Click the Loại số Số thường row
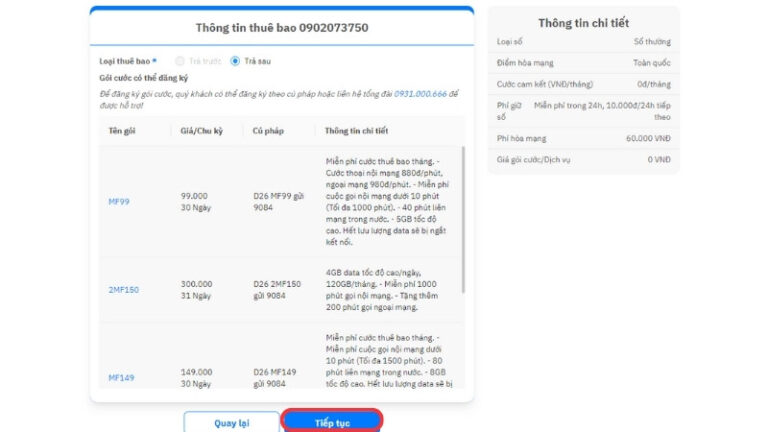The image size is (768, 432). click(583, 42)
